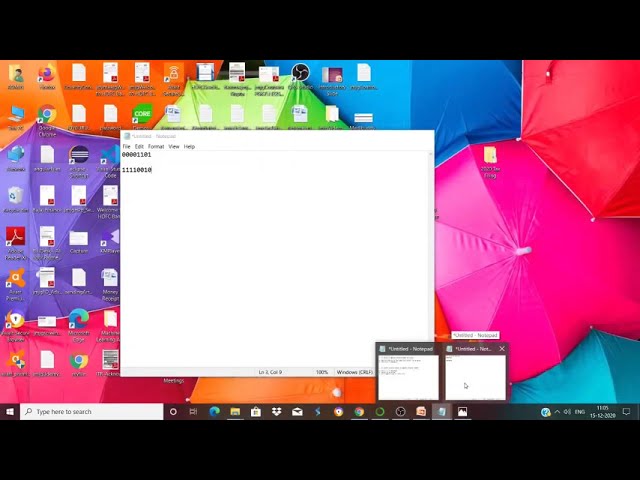
Task: Open the green CORE desktop shortcut
Action: (142, 117)
